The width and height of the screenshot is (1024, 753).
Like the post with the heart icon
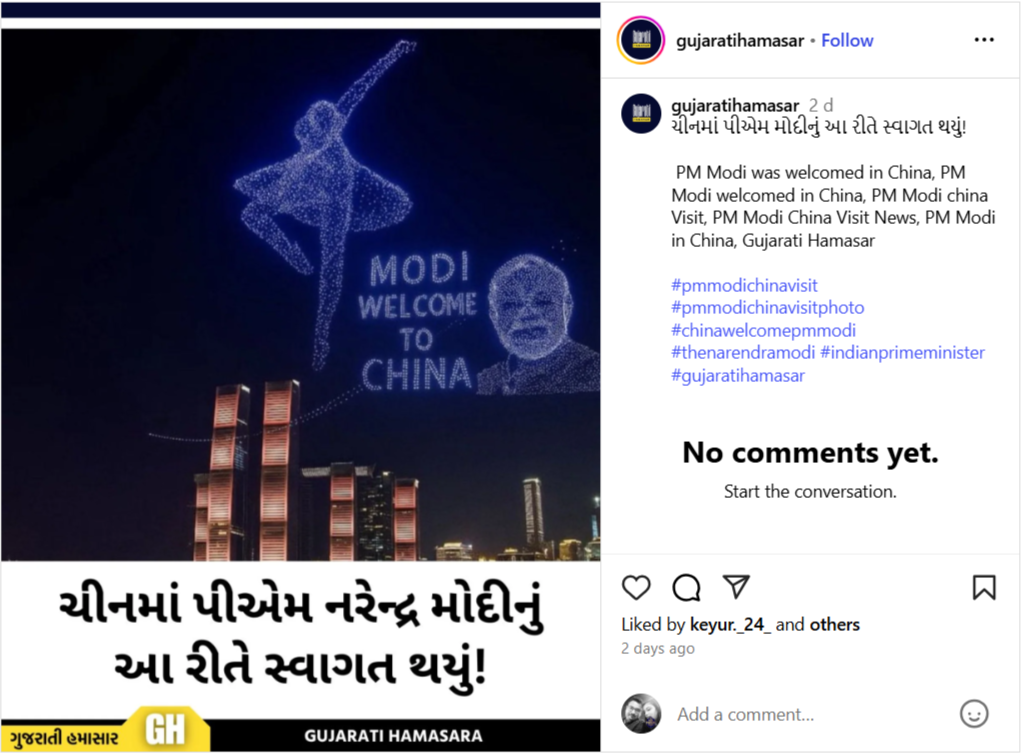click(x=635, y=587)
